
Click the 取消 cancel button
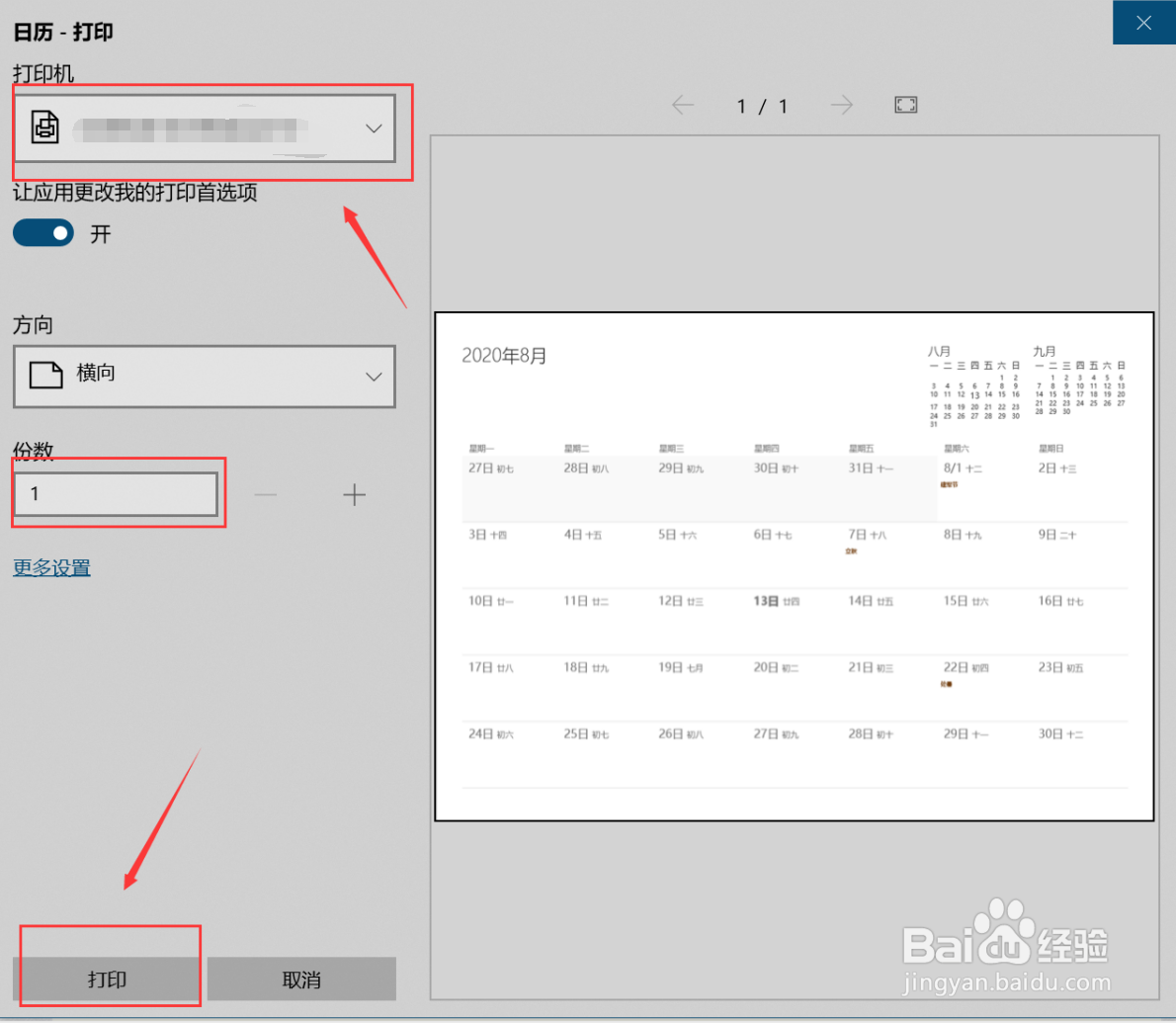pos(301,979)
